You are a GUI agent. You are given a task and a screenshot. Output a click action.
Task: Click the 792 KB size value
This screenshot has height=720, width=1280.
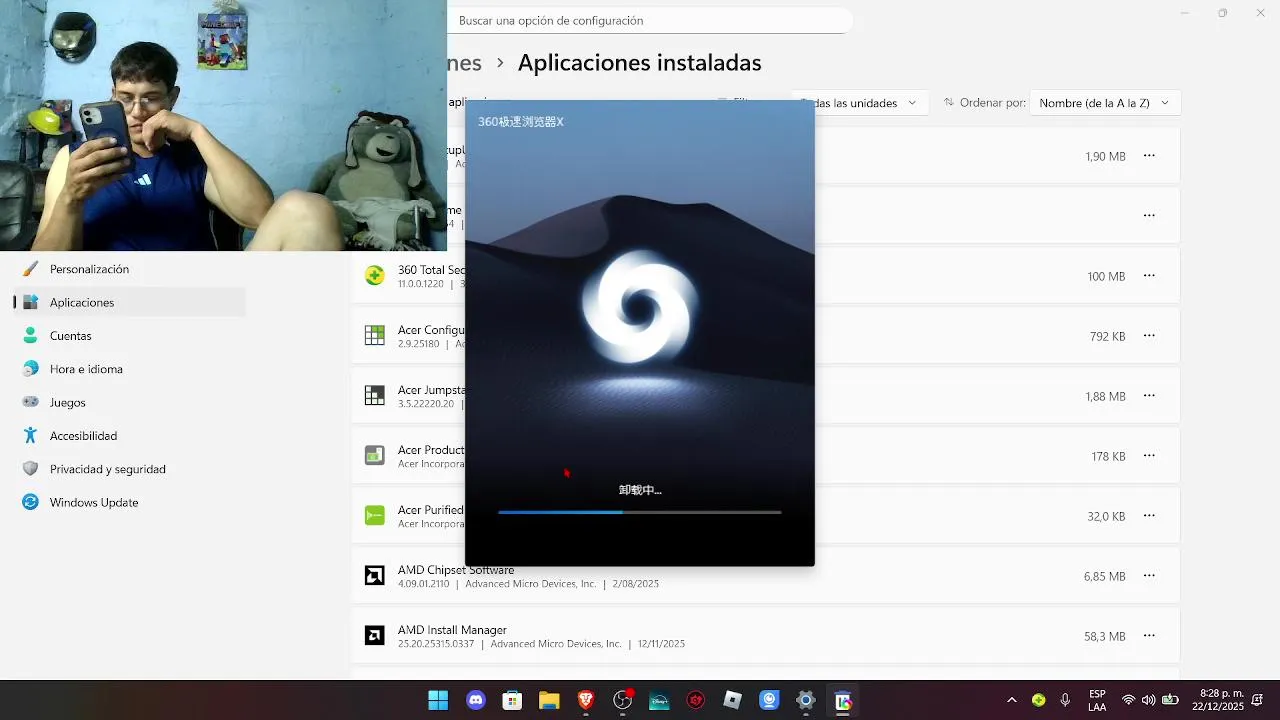click(1108, 337)
